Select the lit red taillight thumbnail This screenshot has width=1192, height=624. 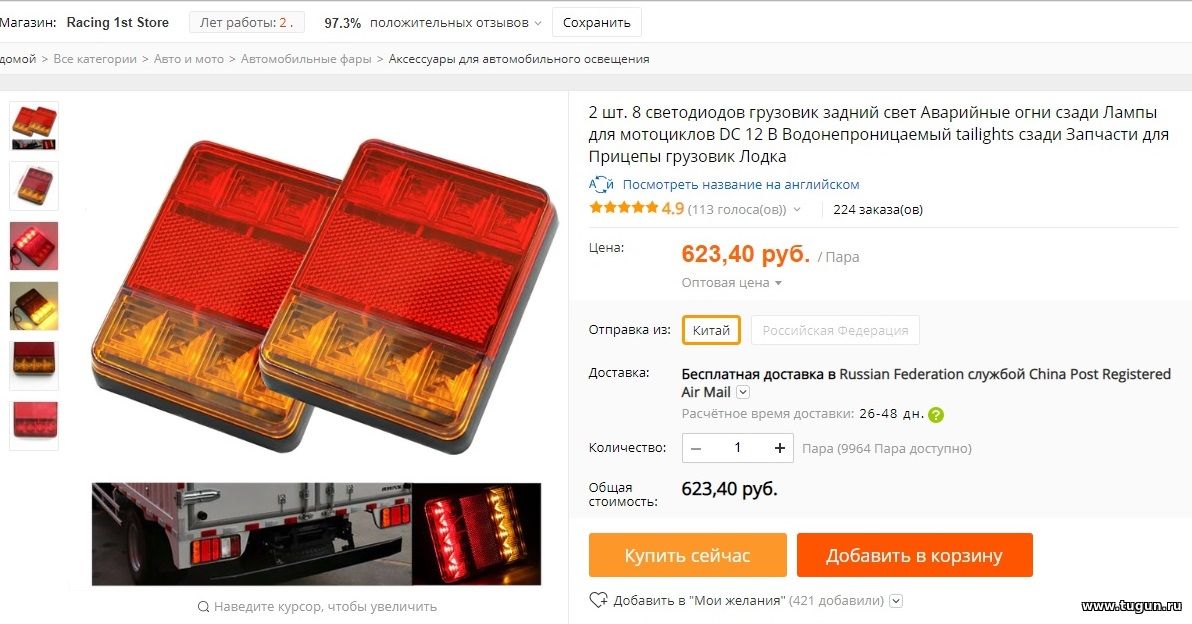coord(34,245)
